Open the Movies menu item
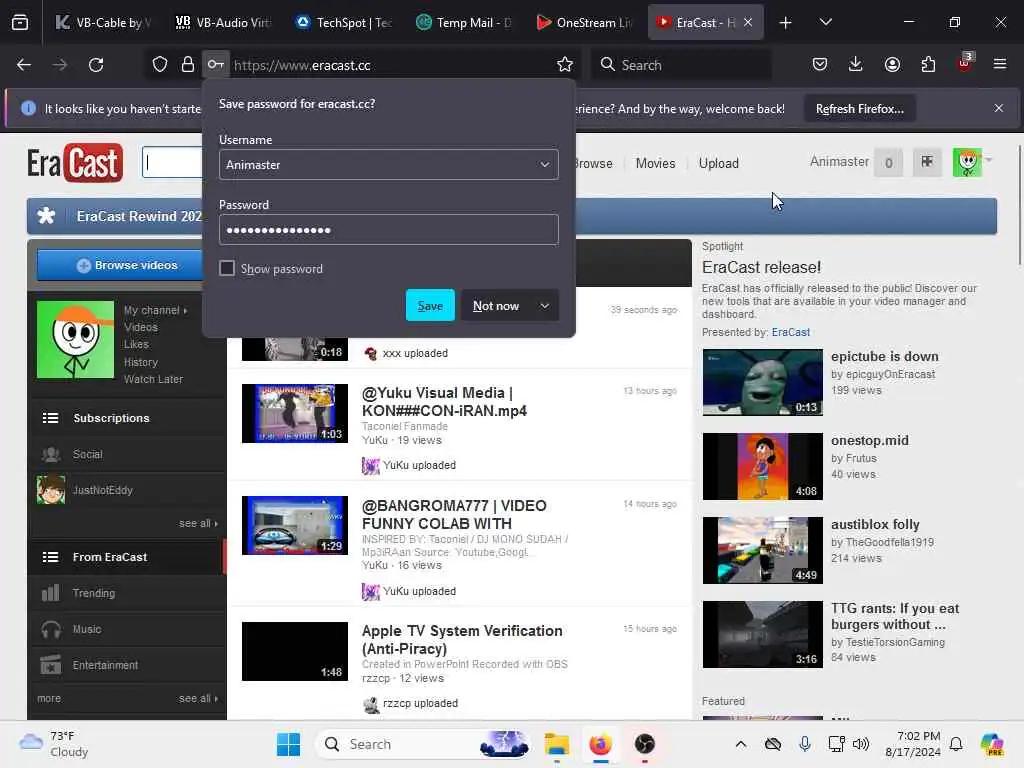Screen dimensions: 1024x768 pos(655,163)
